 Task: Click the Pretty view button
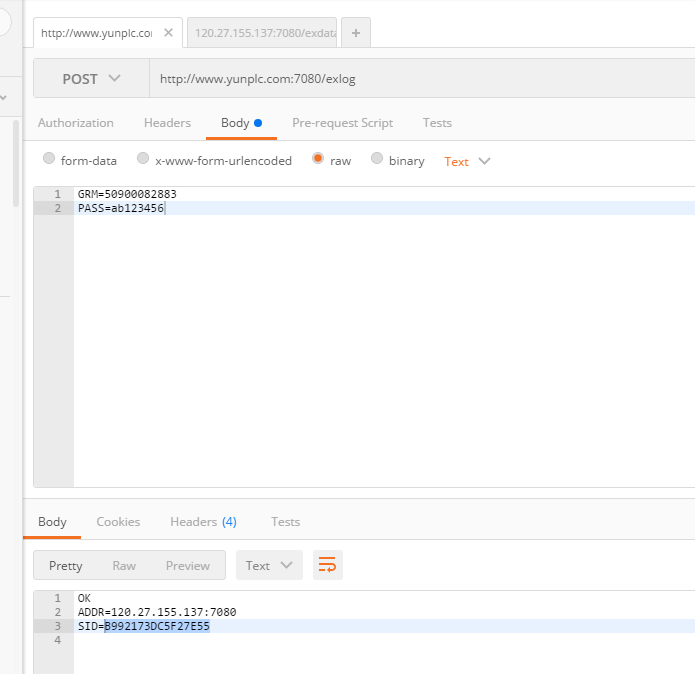pos(66,565)
